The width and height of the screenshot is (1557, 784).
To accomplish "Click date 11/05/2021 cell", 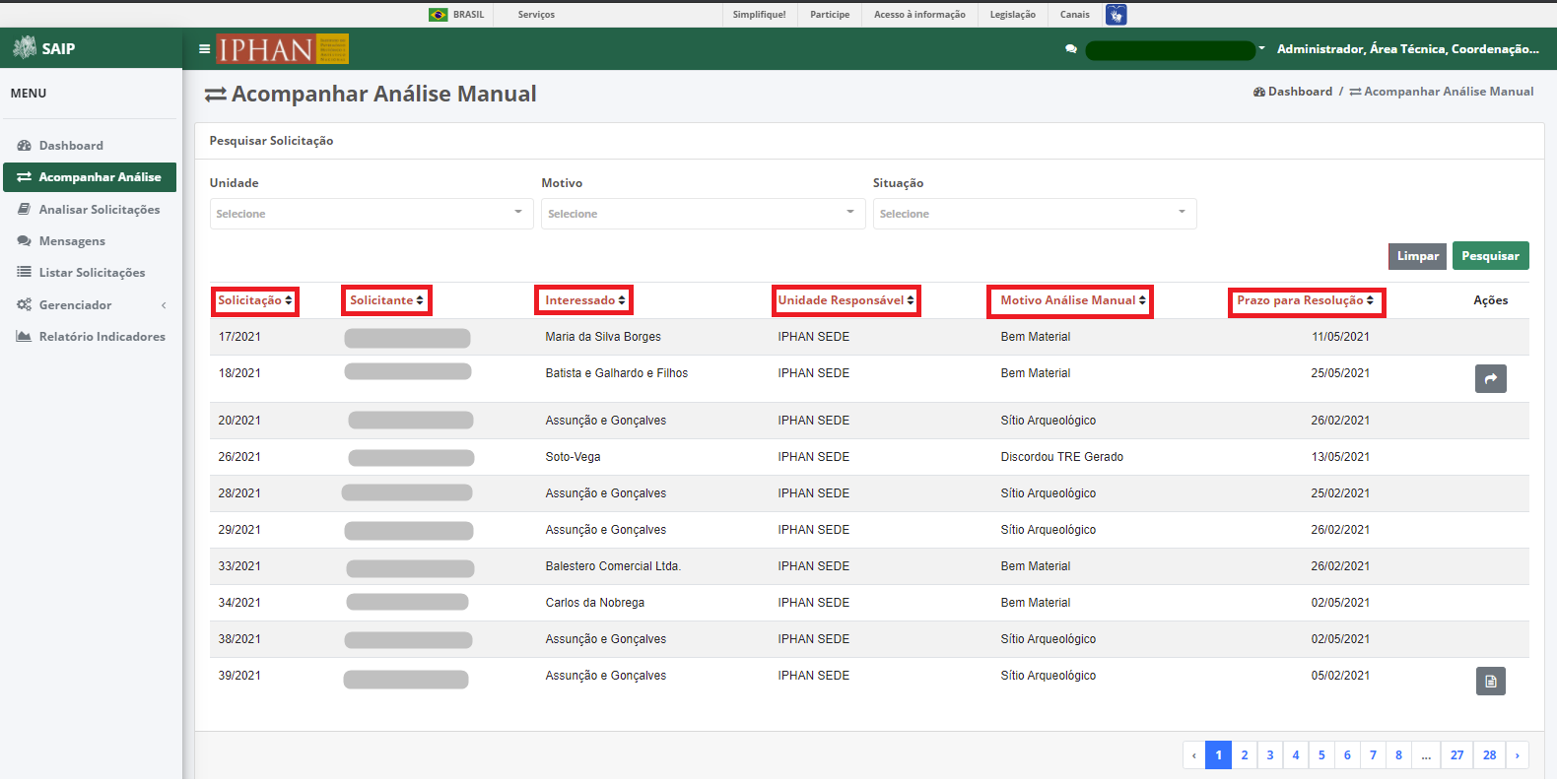I will click(x=1340, y=337).
